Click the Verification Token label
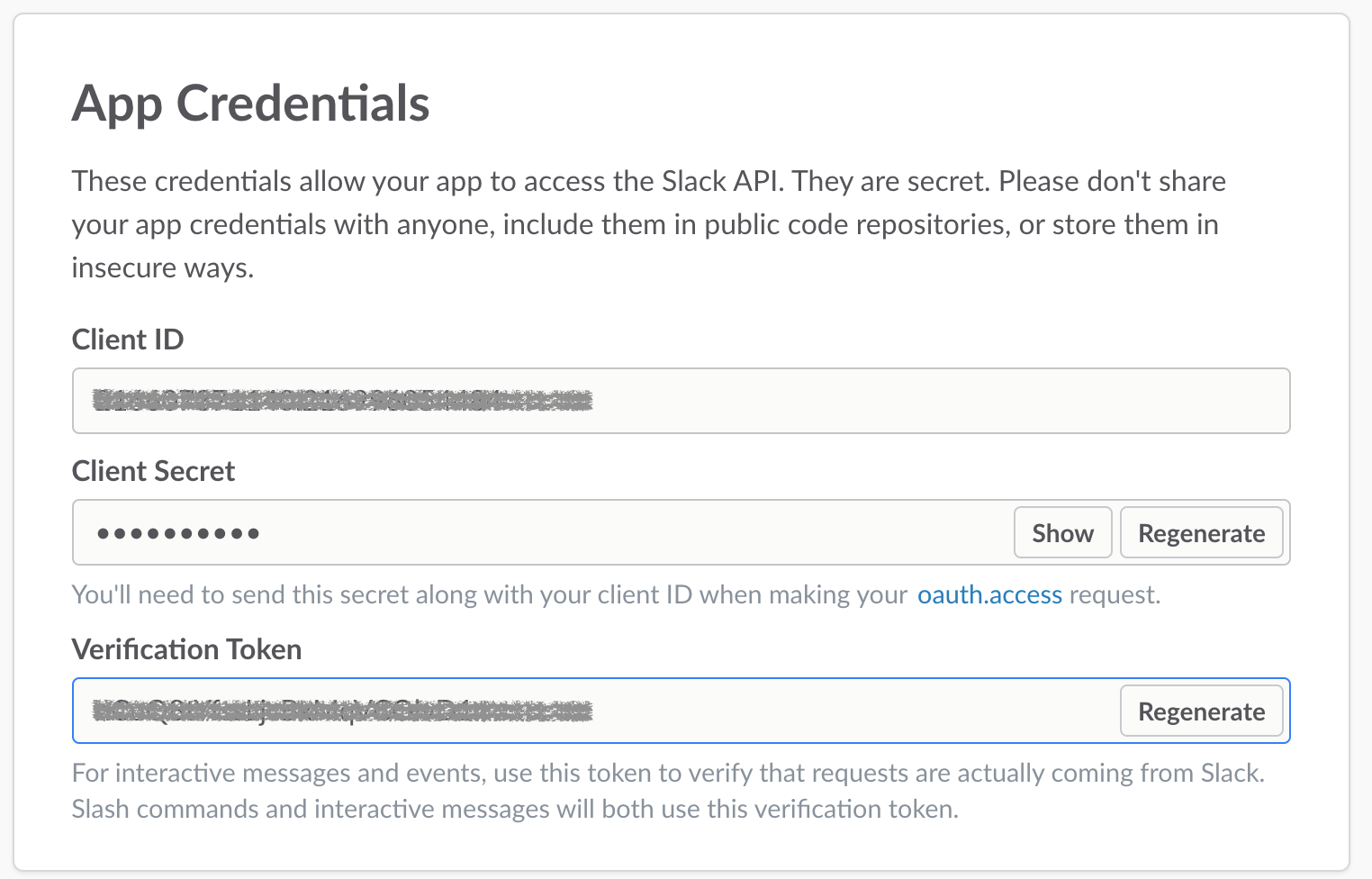1372x879 pixels. [x=186, y=648]
